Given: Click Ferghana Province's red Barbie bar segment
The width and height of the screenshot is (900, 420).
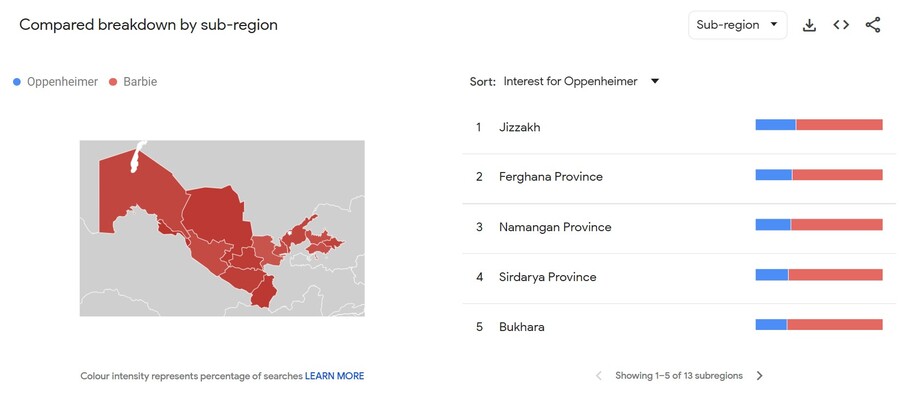Looking at the screenshot, I should coord(837,175).
